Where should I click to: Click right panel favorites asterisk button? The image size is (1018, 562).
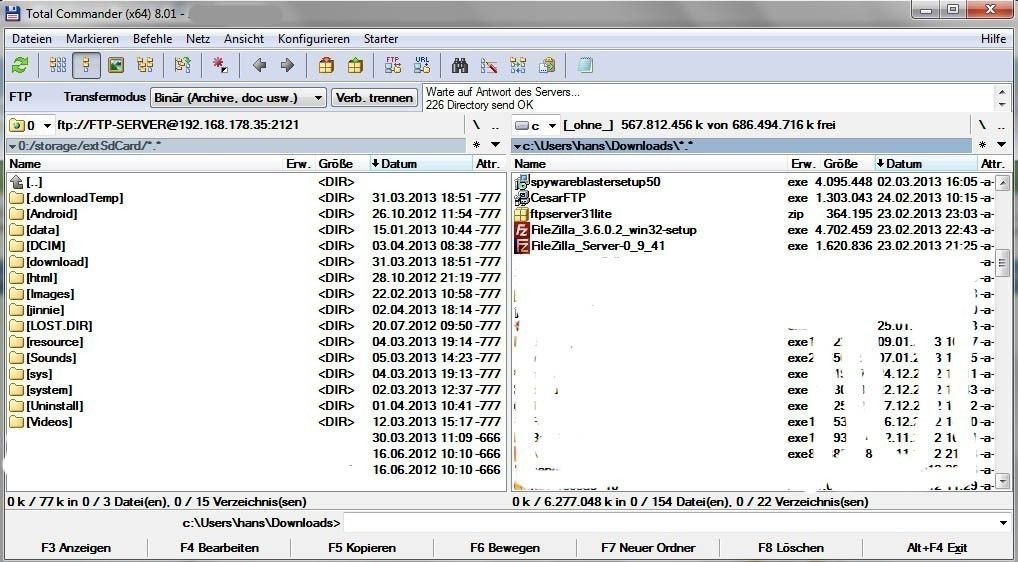[x=982, y=145]
